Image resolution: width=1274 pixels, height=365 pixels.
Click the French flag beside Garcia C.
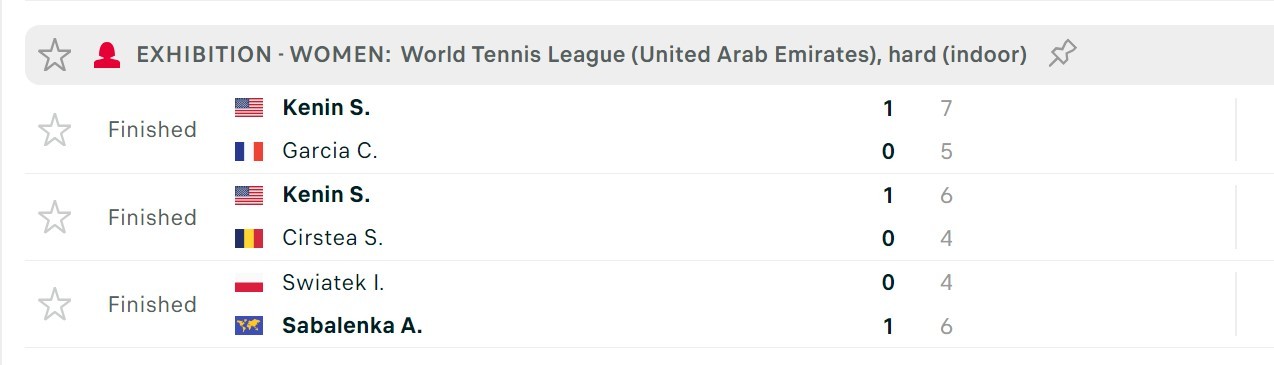pyautogui.click(x=249, y=151)
